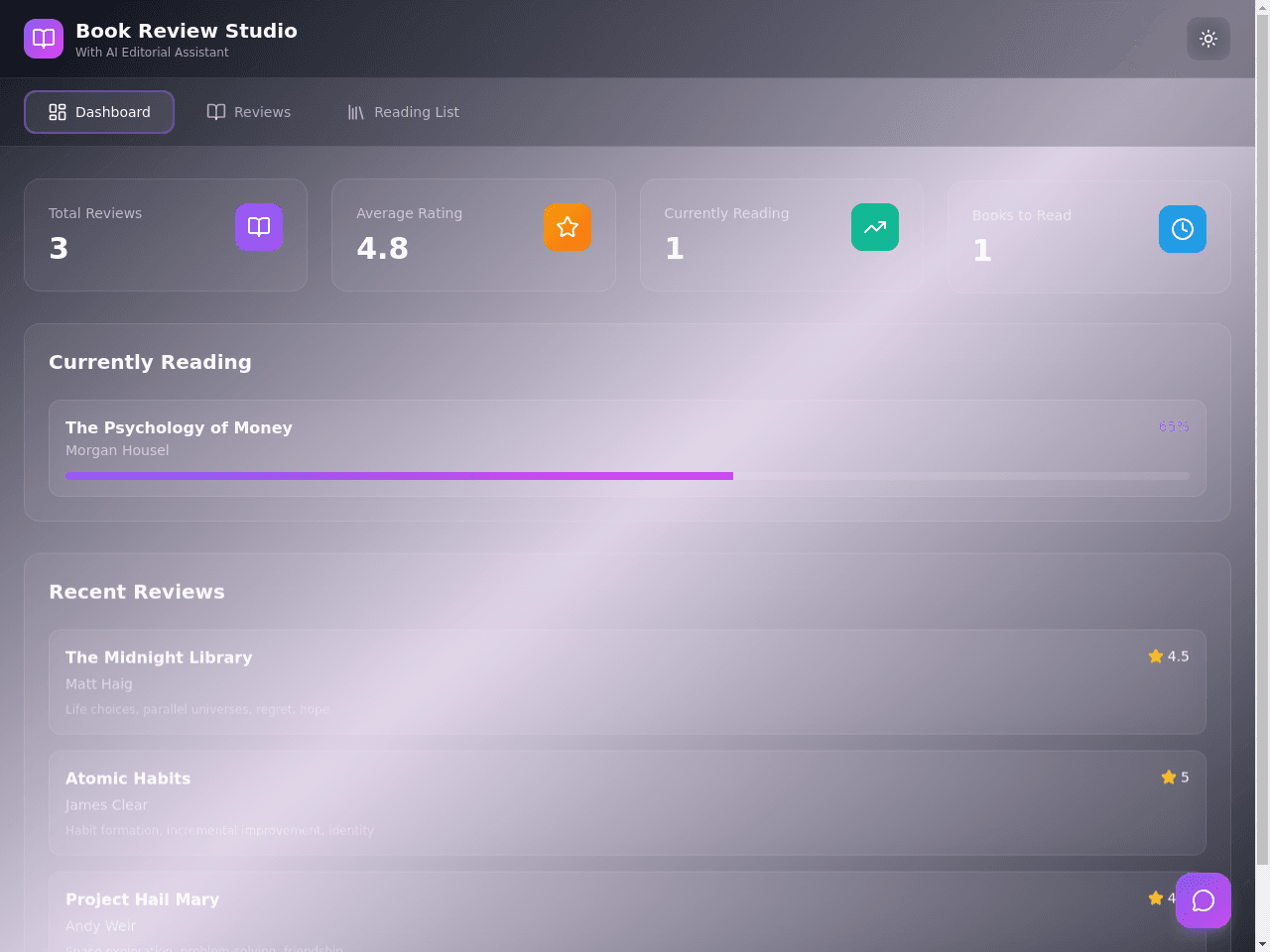Image resolution: width=1270 pixels, height=952 pixels.
Task: Click the Recent Reviews section heading
Action: (x=137, y=592)
